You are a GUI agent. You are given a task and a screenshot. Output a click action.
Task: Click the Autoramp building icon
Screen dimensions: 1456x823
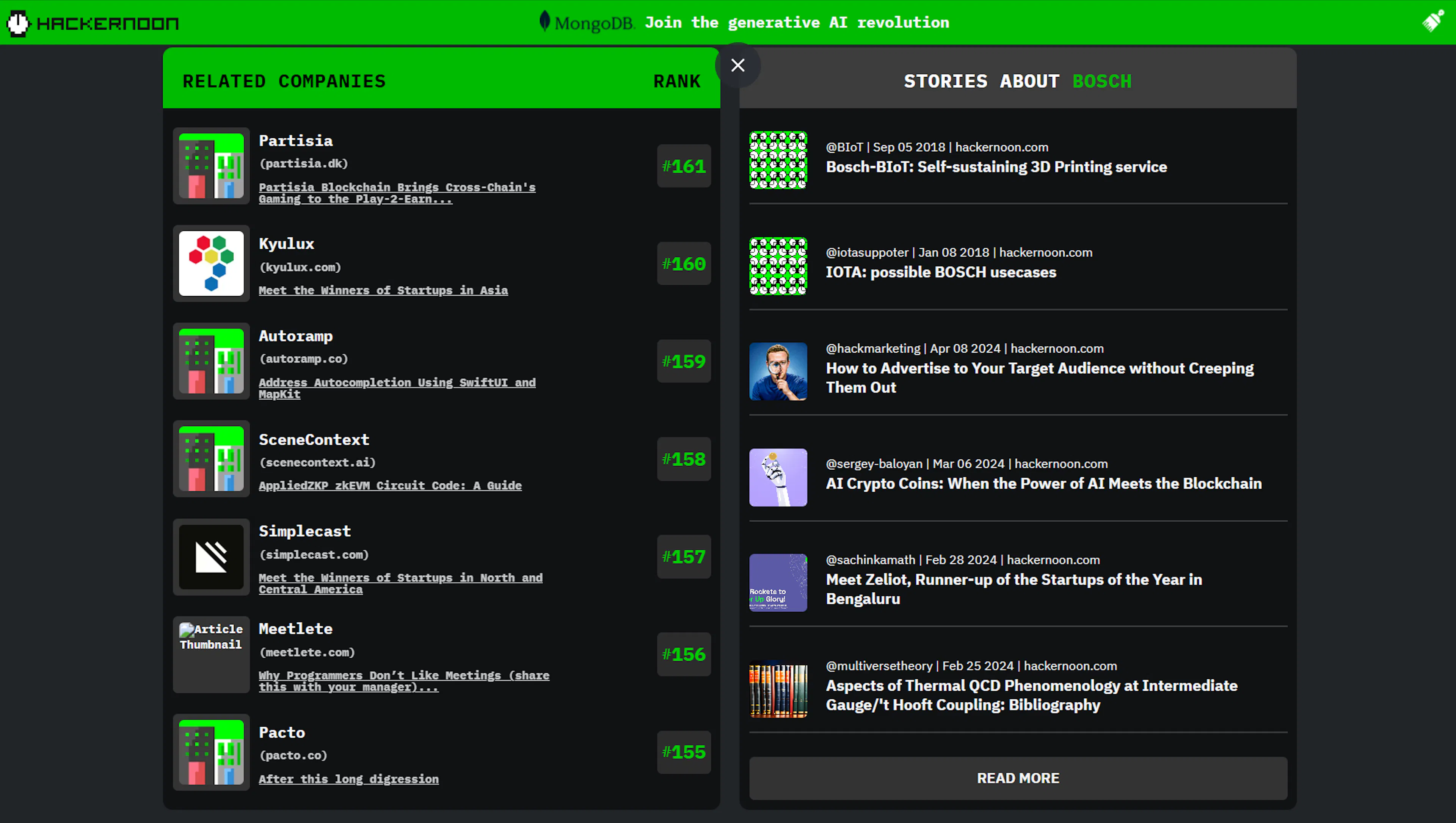point(212,361)
